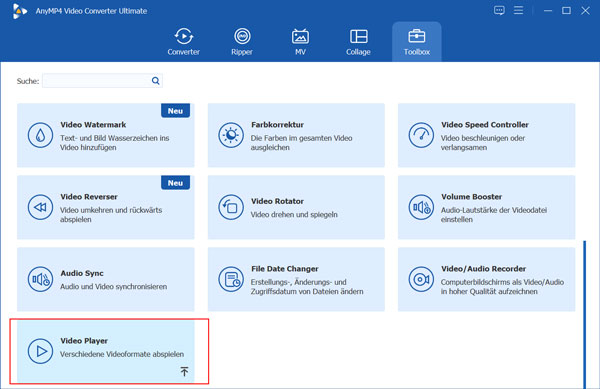Screen dimensions: 600x389
Task: Click the magnifier search icon
Action: tap(155, 81)
